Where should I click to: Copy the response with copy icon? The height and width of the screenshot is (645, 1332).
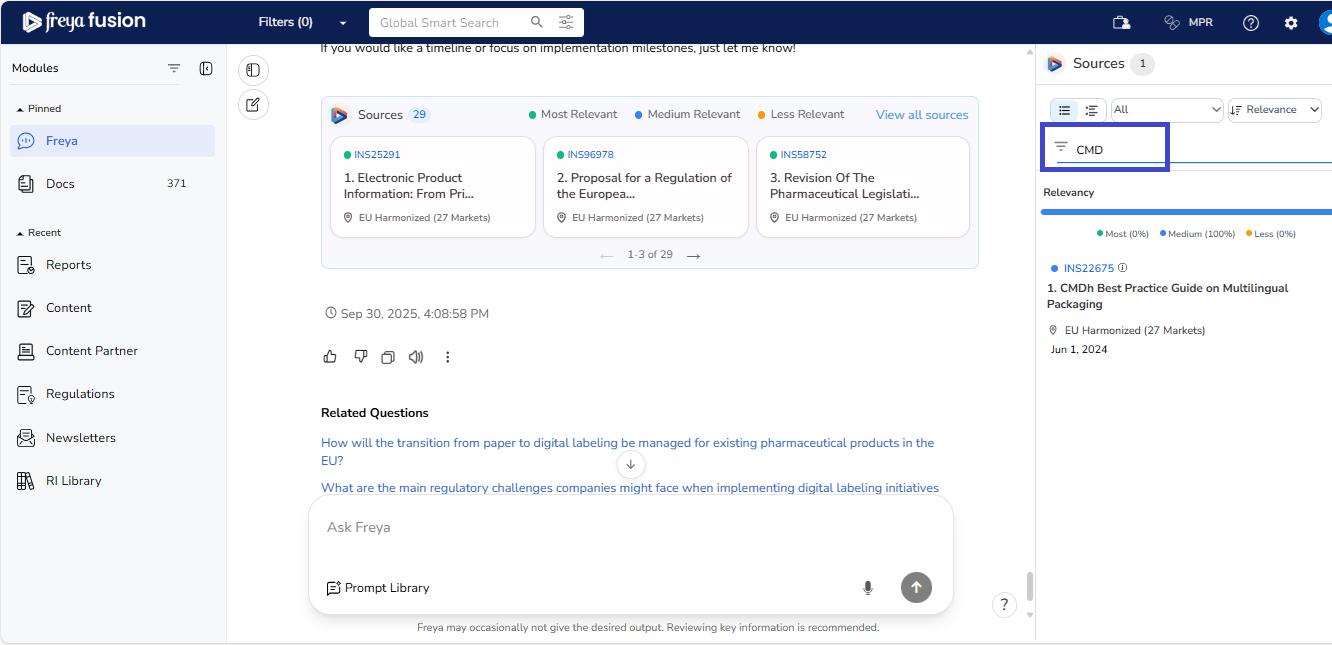[x=388, y=357]
